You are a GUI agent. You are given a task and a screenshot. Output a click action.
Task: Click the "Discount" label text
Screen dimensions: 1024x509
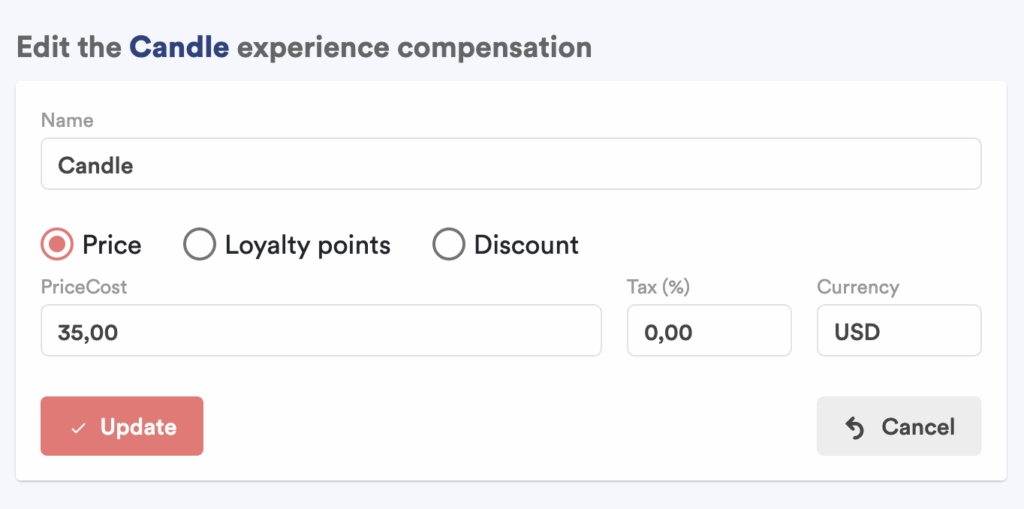pos(526,245)
